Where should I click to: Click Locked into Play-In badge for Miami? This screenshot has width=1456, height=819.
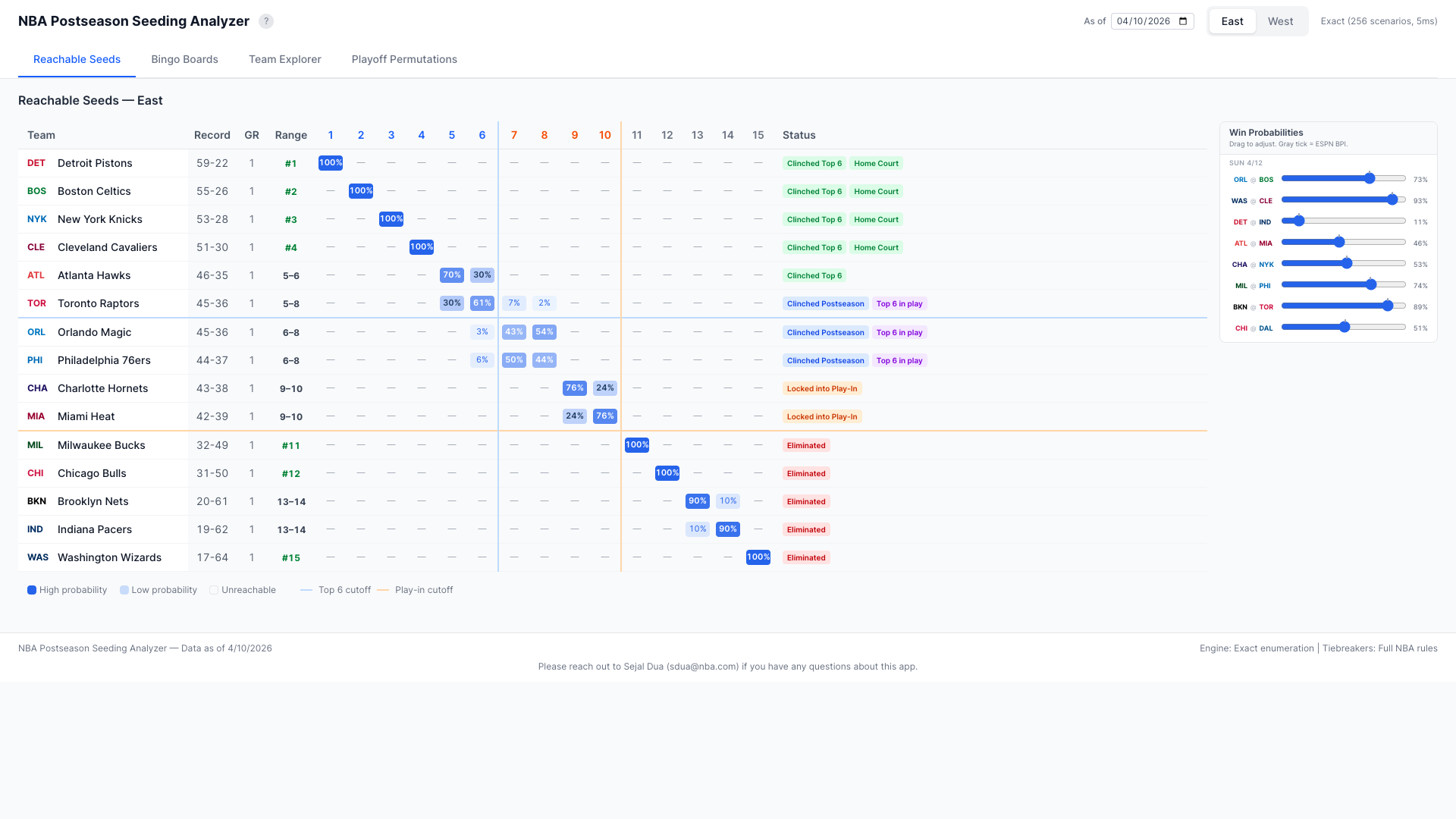822,416
